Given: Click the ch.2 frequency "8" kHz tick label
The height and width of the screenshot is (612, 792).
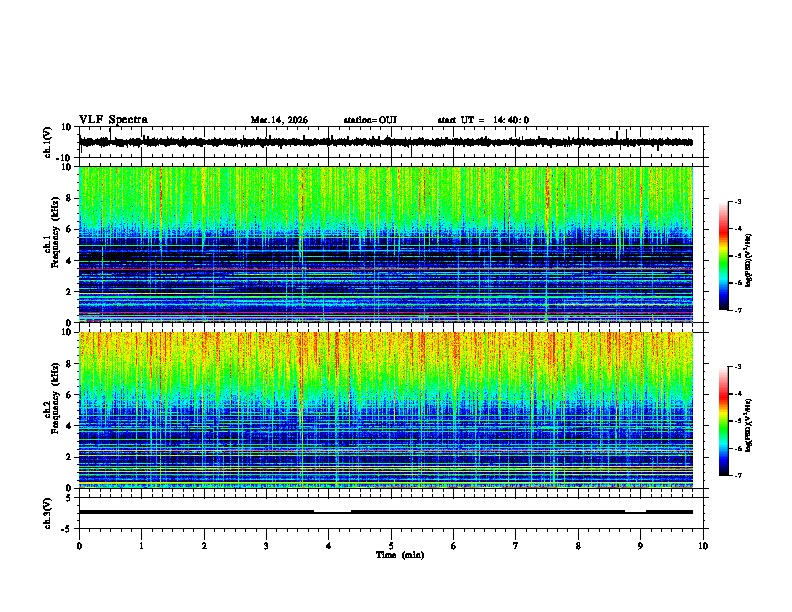Looking at the screenshot, I should pyautogui.click(x=69, y=364).
